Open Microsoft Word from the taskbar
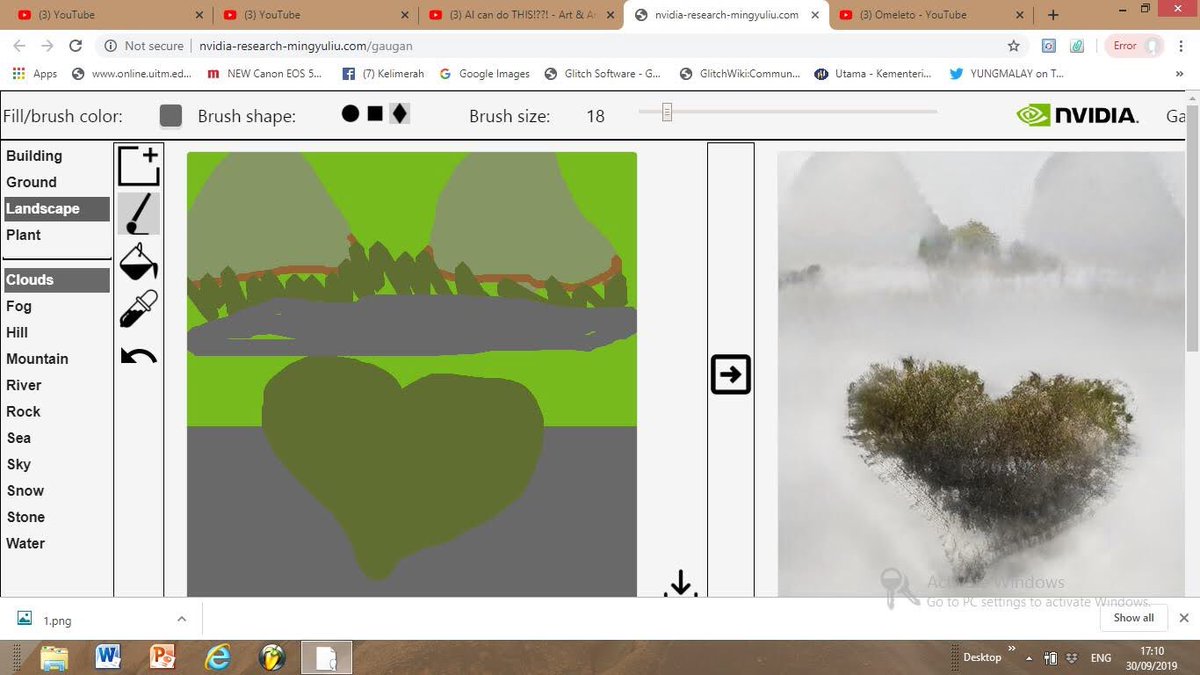 (x=108, y=657)
